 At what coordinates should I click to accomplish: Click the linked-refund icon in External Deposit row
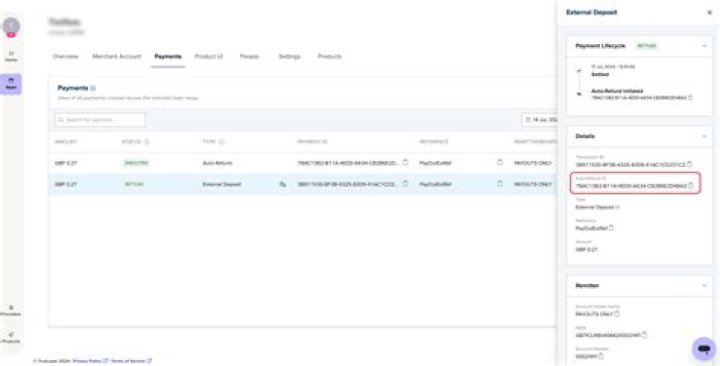282,184
